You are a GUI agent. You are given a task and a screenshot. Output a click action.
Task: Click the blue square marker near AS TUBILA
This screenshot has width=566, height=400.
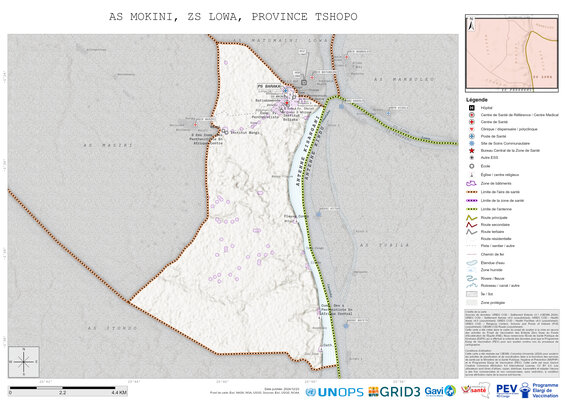319,214
